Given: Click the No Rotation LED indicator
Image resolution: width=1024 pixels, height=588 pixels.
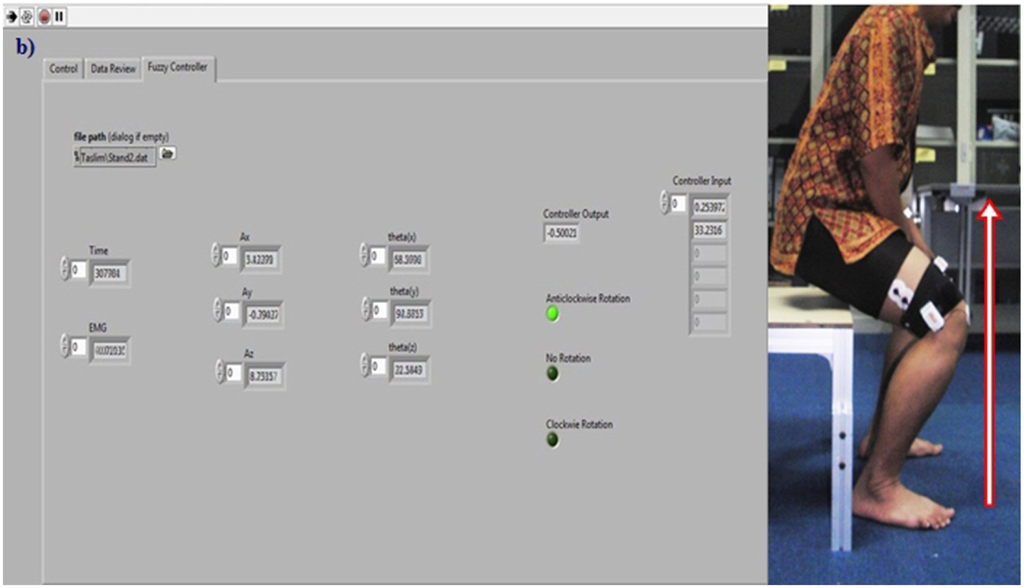Looking at the screenshot, I should pyautogui.click(x=552, y=373).
